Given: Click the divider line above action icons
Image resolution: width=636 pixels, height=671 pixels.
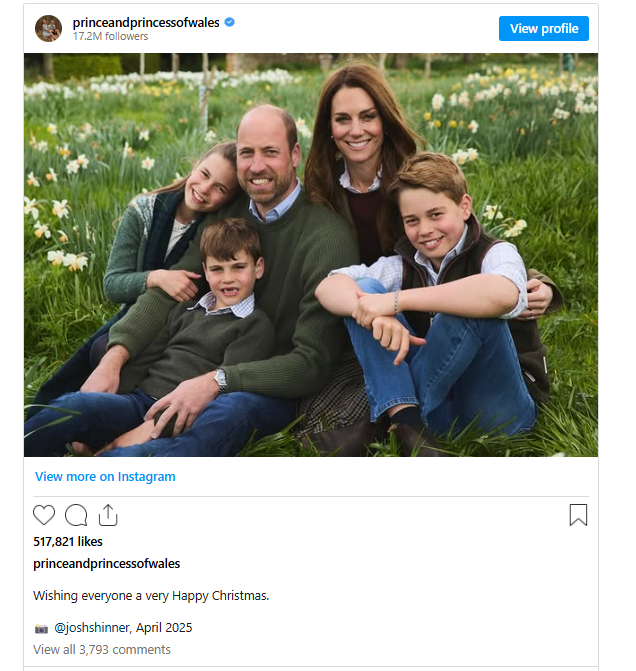Looking at the screenshot, I should tap(311, 496).
